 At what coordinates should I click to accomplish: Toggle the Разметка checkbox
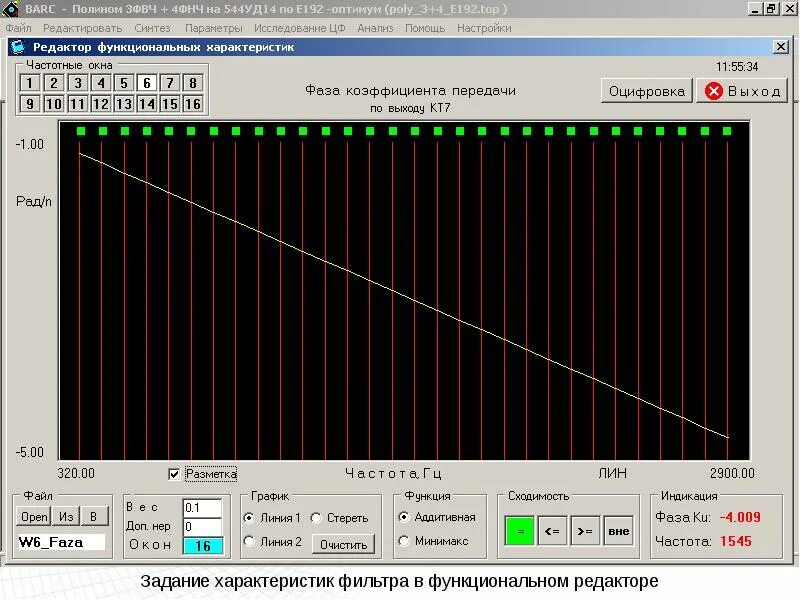(x=174, y=474)
